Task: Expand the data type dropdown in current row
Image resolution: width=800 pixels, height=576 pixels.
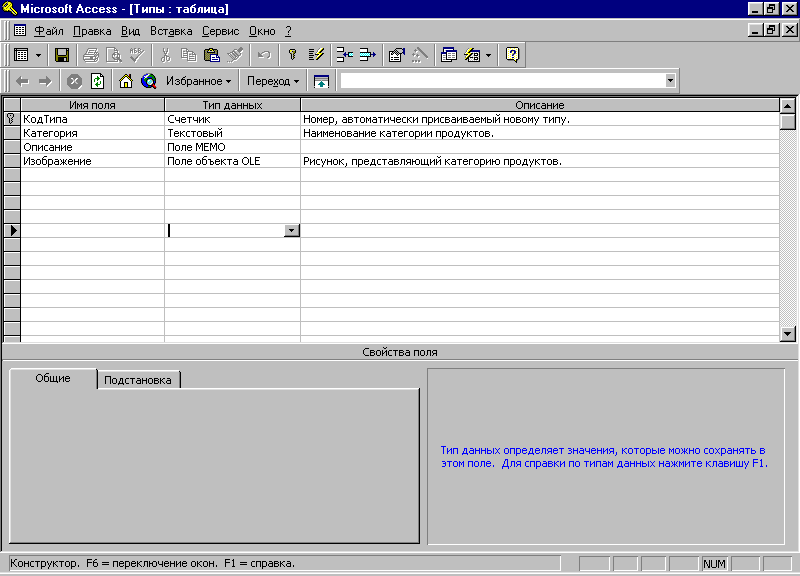Action: [291, 231]
